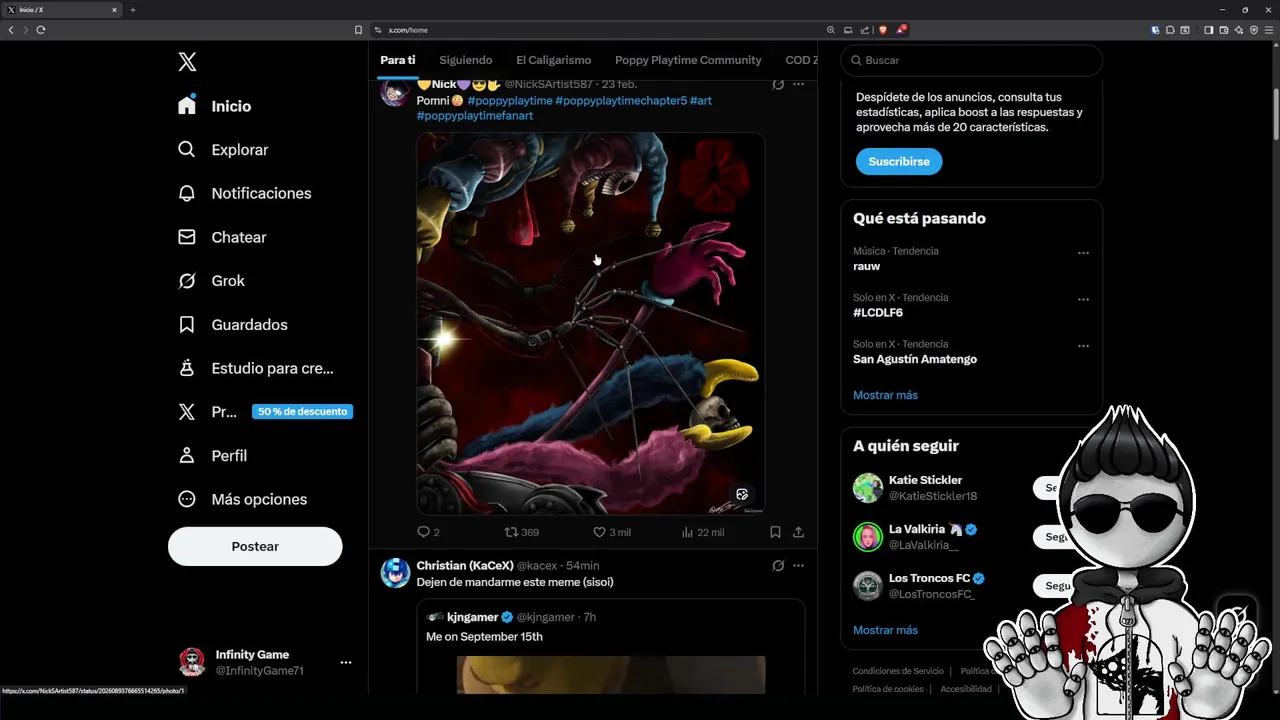Open options for the rauw trend
Screen dimensions: 1280x720
point(1083,253)
